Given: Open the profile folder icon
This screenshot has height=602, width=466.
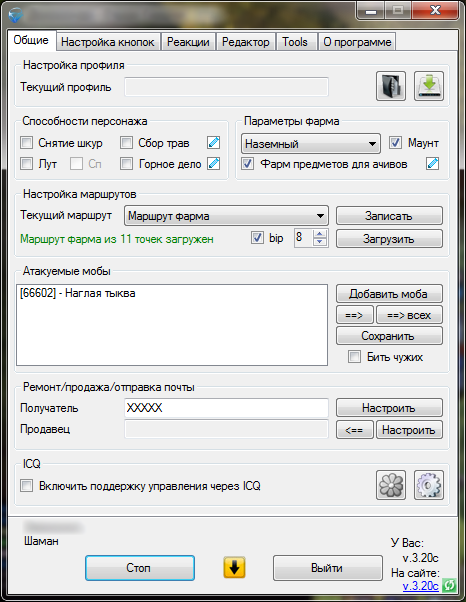Looking at the screenshot, I should pos(390,86).
